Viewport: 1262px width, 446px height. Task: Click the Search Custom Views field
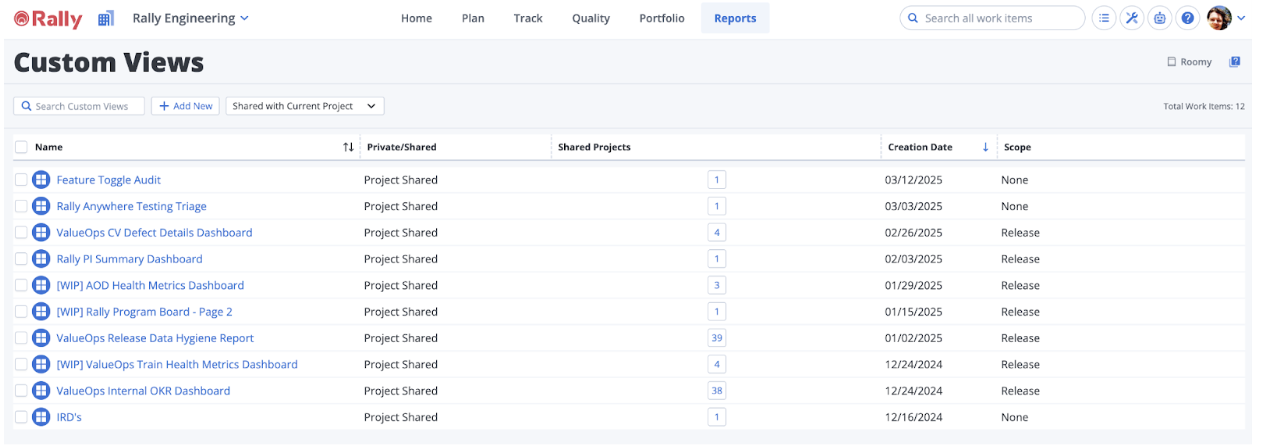coord(79,106)
